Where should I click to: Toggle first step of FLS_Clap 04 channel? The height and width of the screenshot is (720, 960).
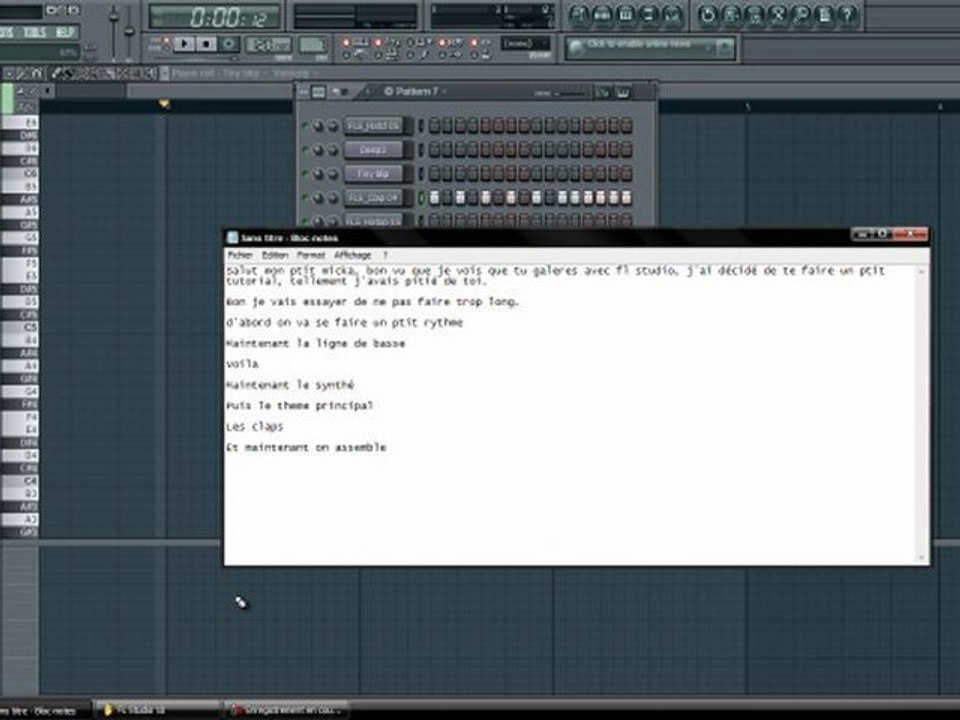[x=434, y=198]
